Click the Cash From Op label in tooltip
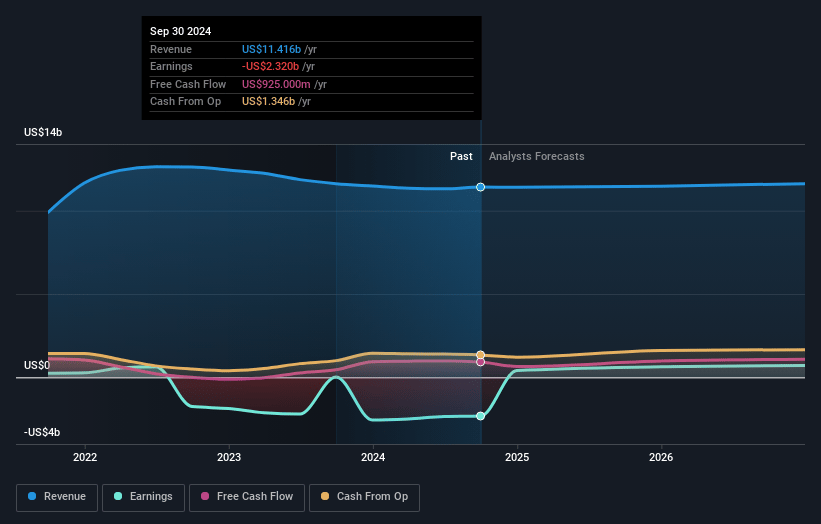The image size is (821, 524). (185, 102)
